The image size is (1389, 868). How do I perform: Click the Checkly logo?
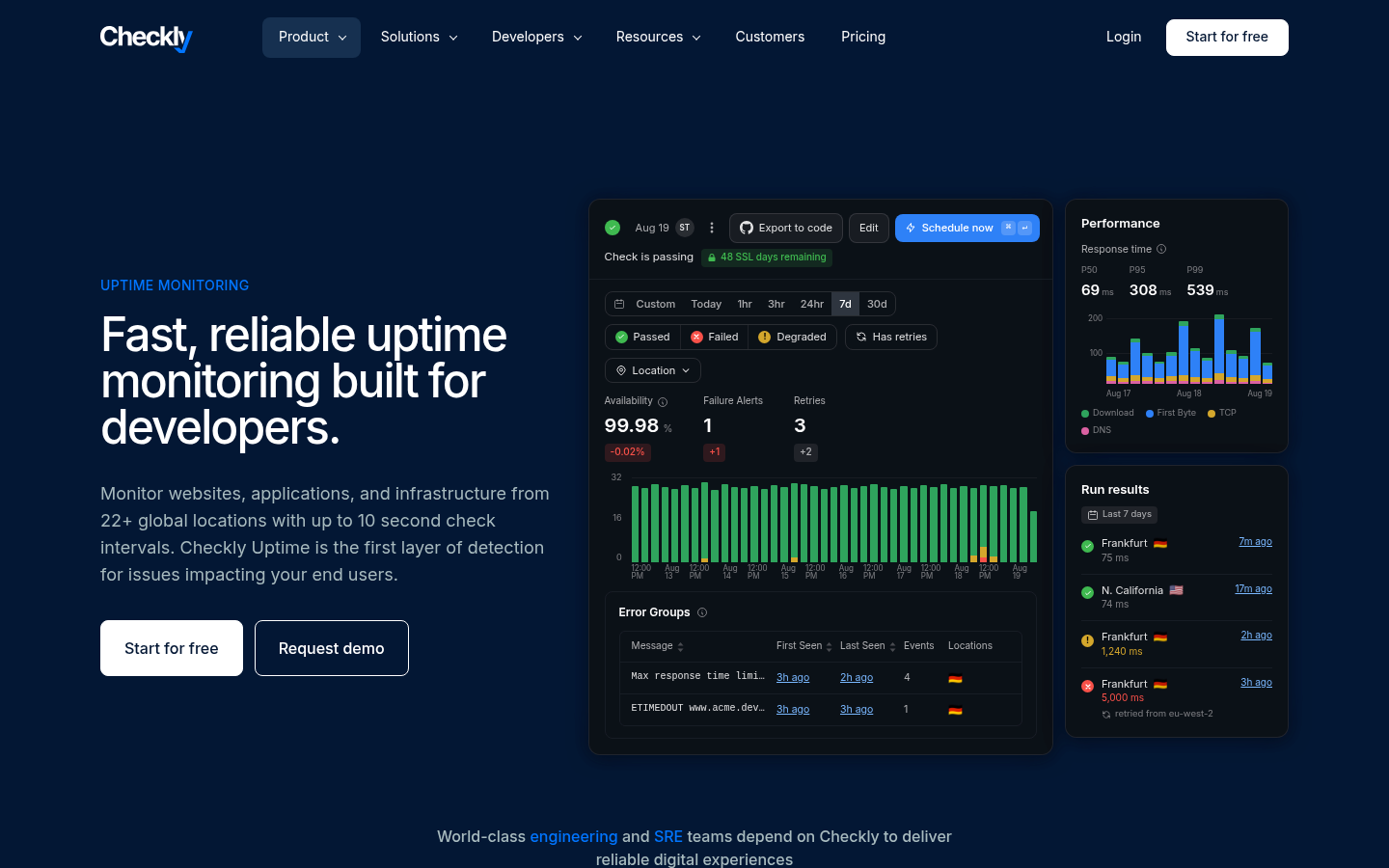click(147, 38)
